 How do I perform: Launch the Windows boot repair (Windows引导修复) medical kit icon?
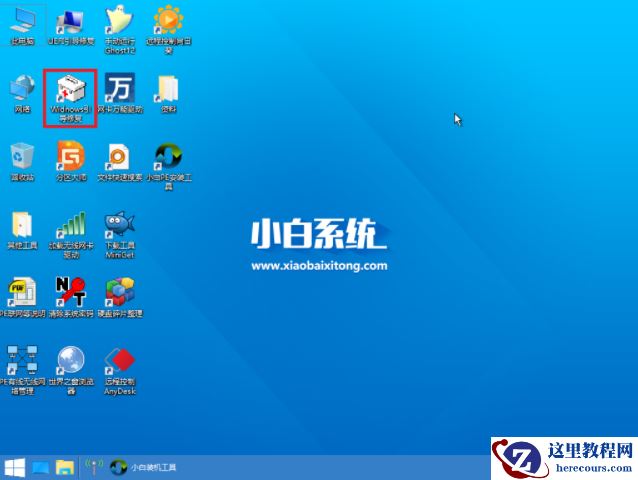[x=71, y=98]
